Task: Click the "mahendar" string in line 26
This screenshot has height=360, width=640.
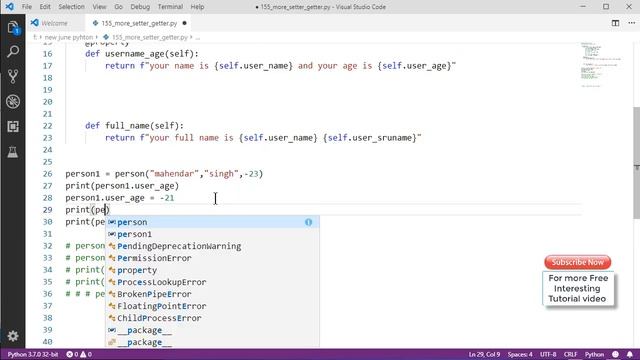Action: [173, 174]
